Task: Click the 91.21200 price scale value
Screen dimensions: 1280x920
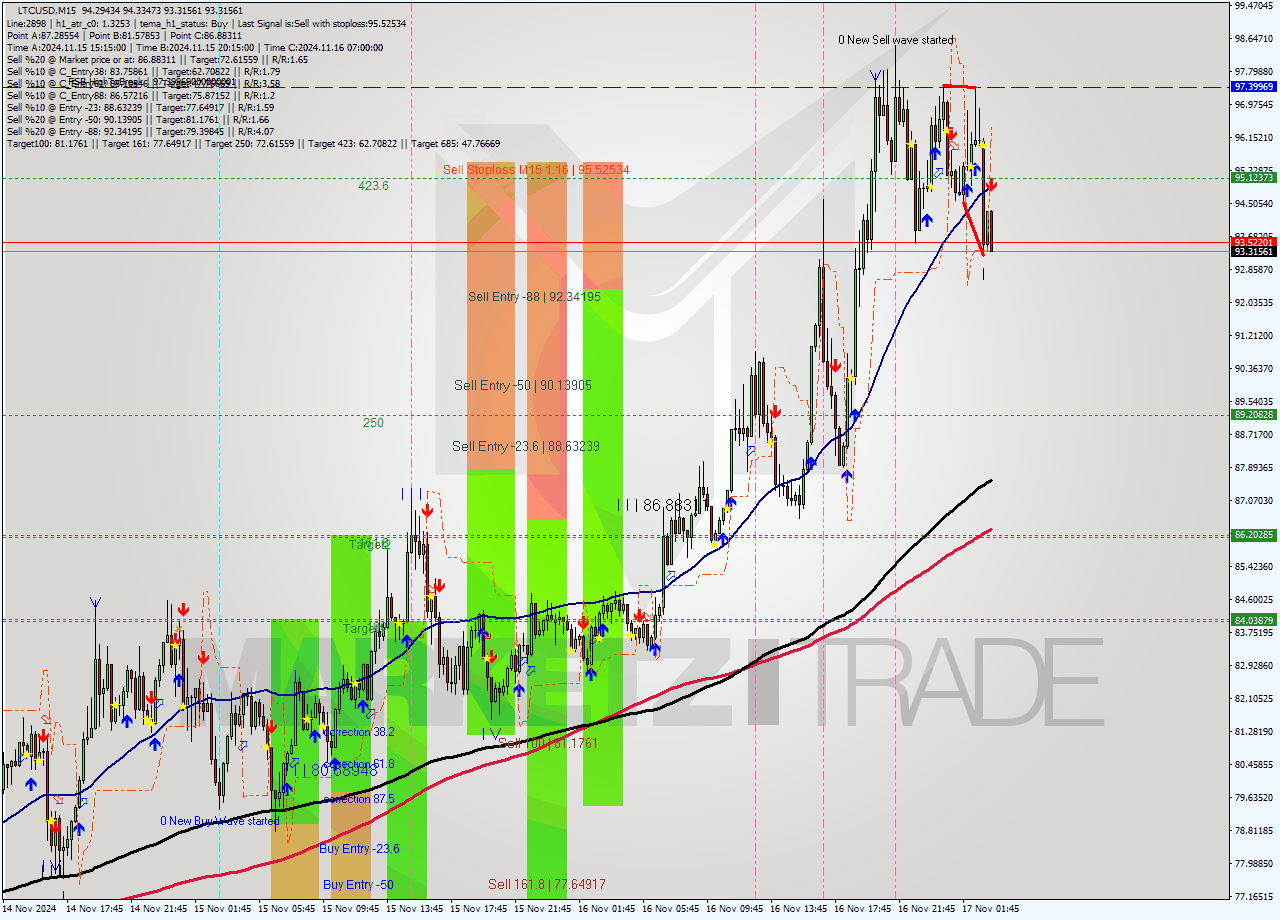Action: point(1253,336)
